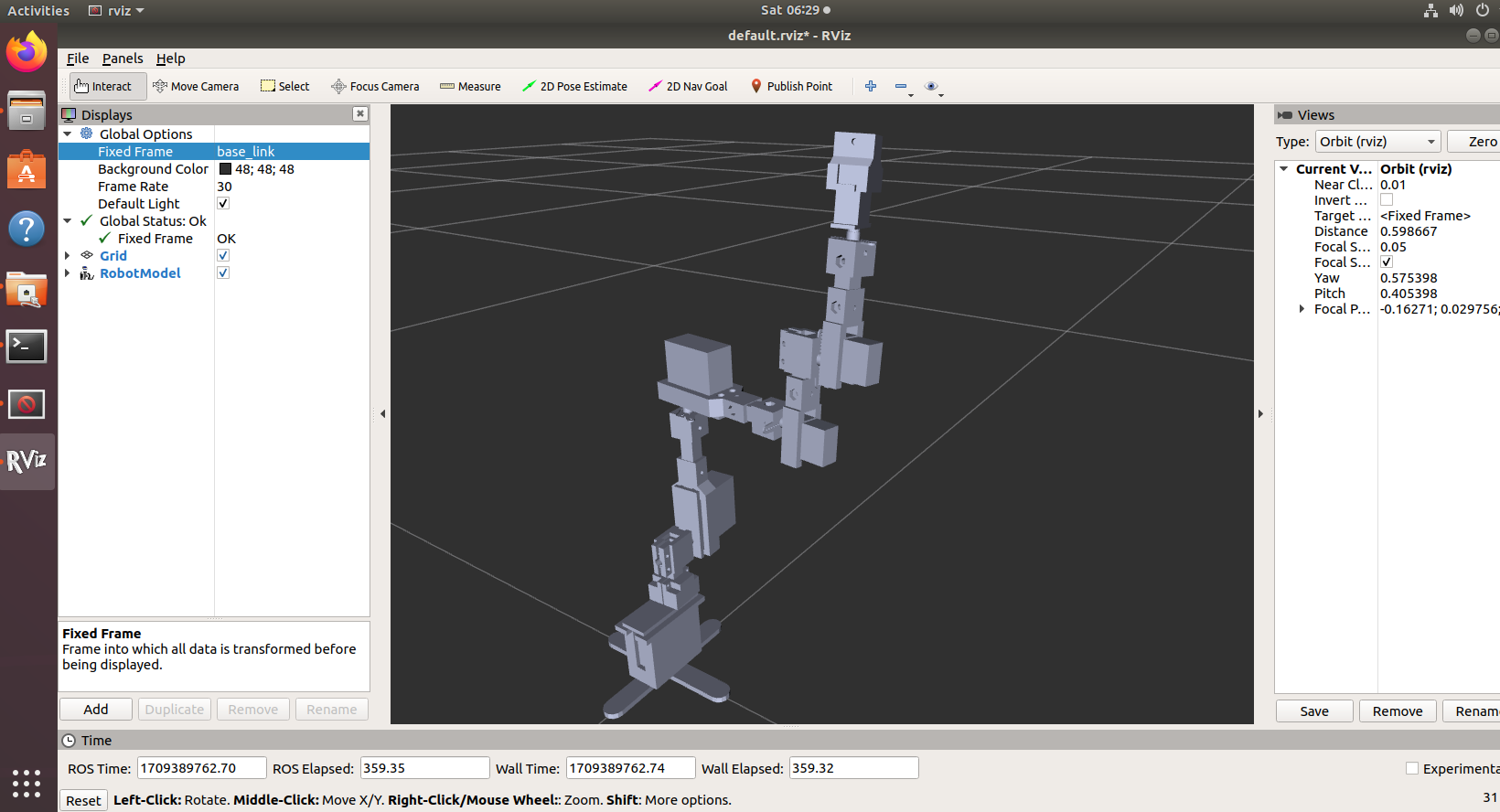Open the Panels menu
1500x812 pixels.
click(123, 59)
